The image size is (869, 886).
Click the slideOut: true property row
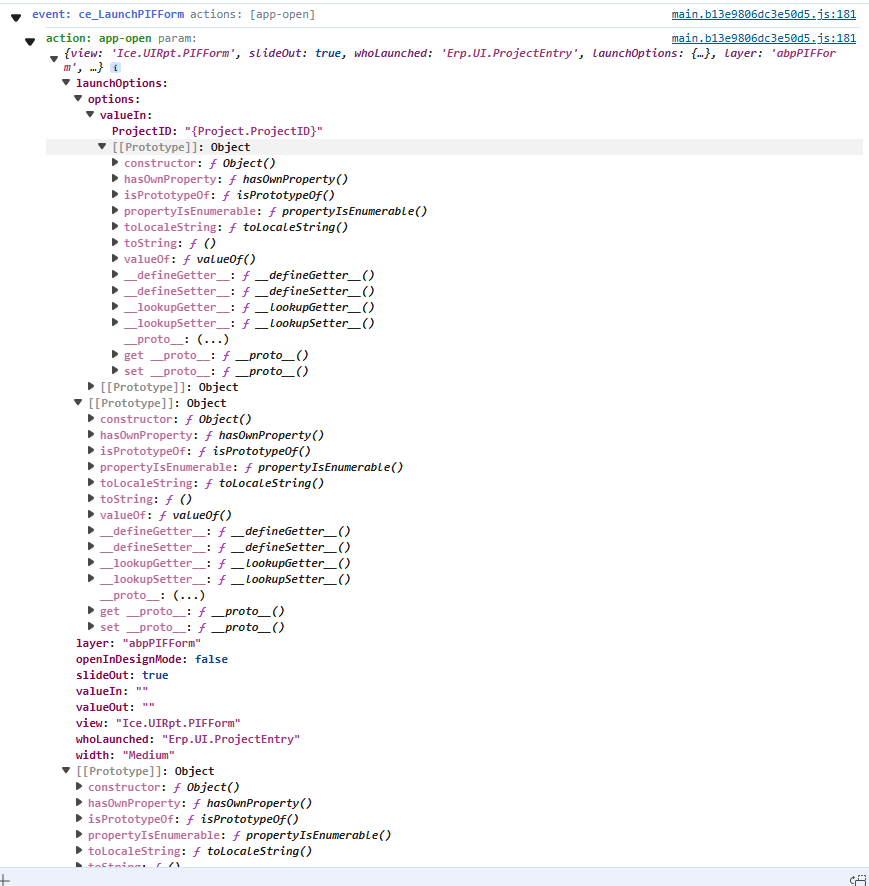tap(122, 675)
